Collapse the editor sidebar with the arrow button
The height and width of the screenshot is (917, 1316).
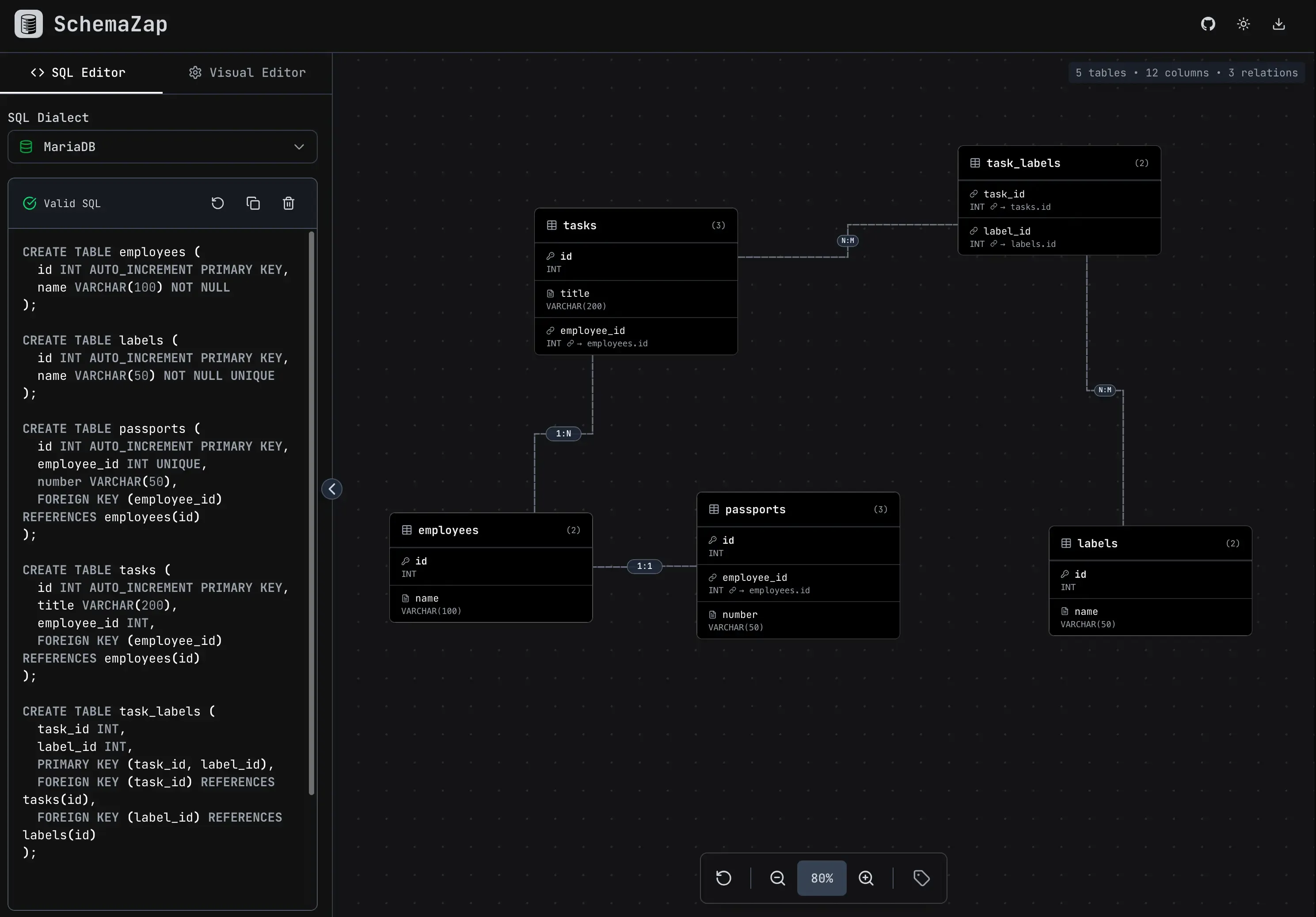click(x=332, y=489)
